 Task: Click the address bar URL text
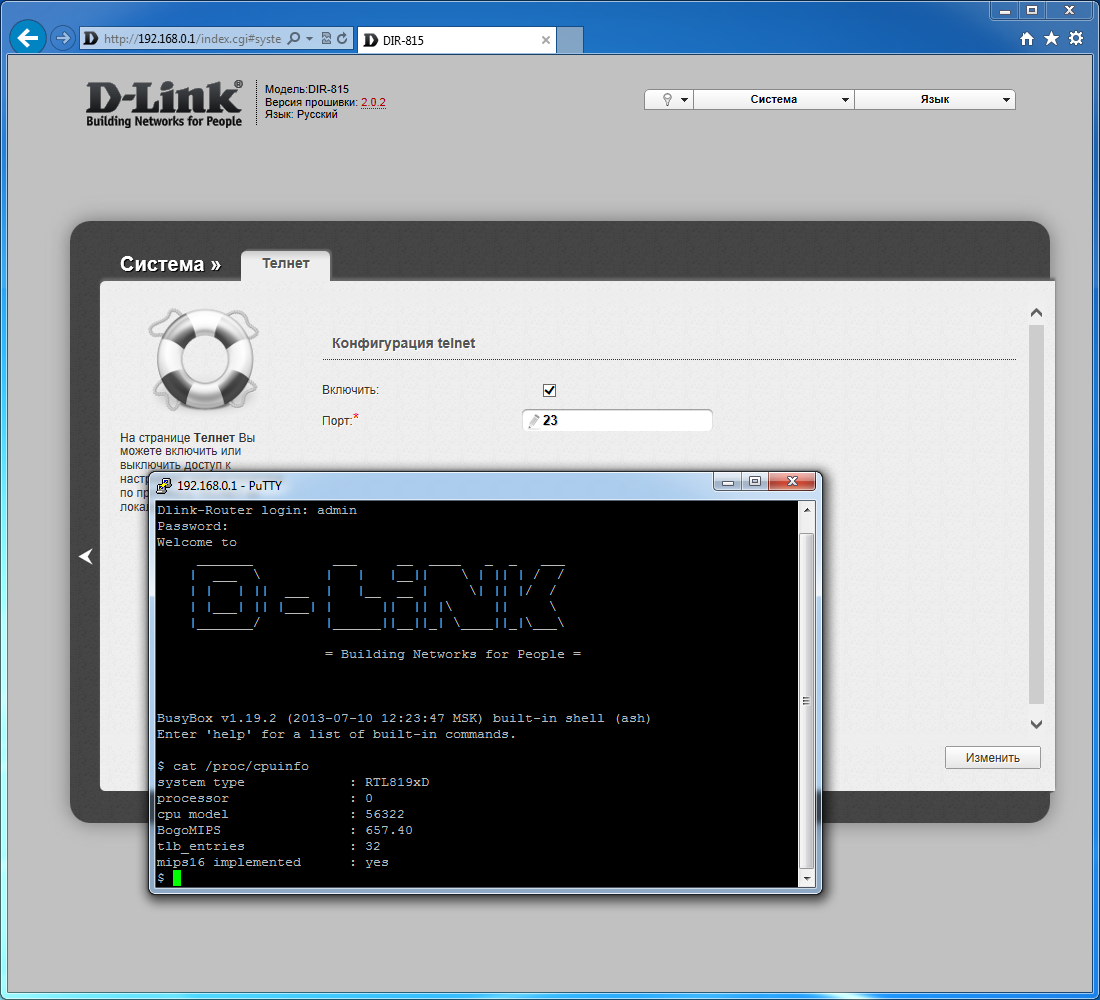(x=192, y=39)
